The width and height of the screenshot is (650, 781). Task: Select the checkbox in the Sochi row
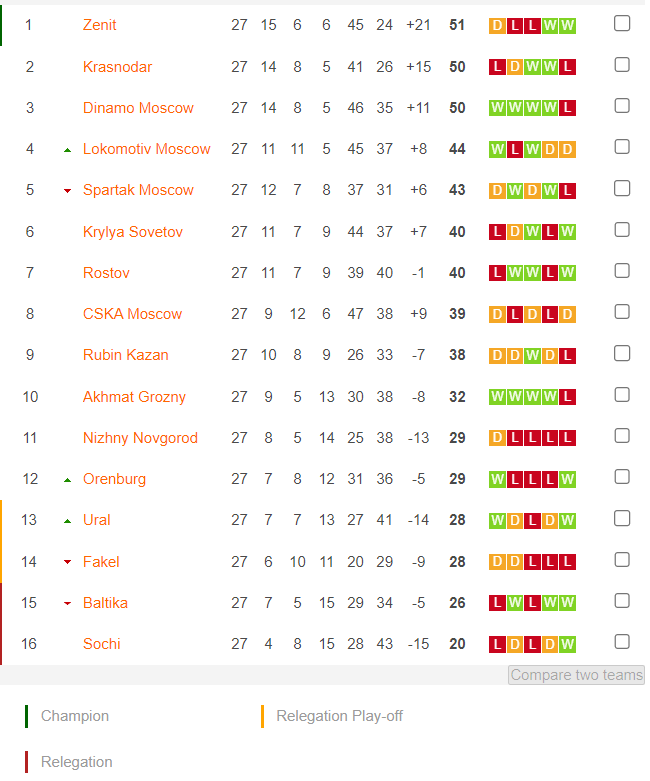pos(622,642)
